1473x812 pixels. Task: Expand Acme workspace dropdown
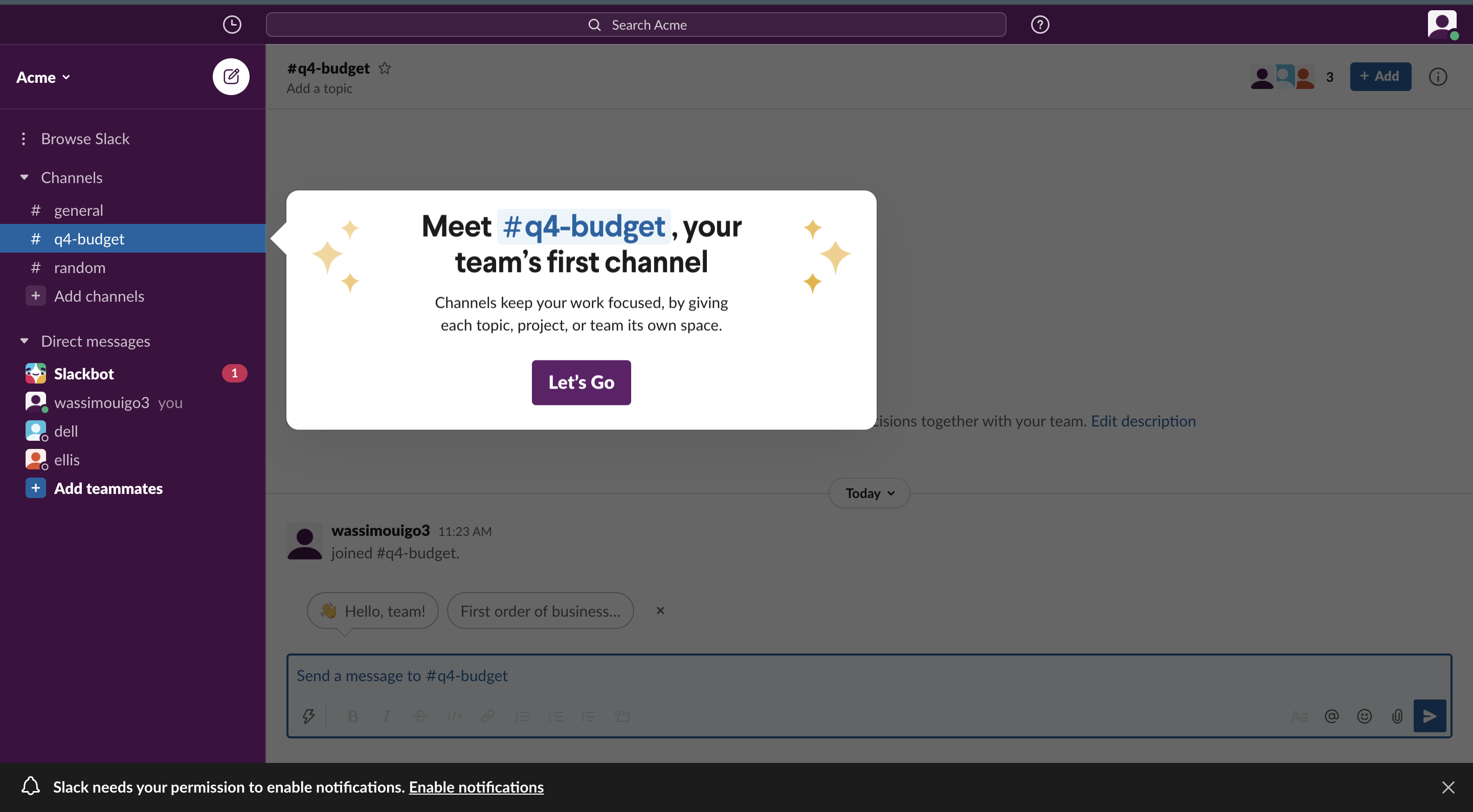(x=43, y=76)
